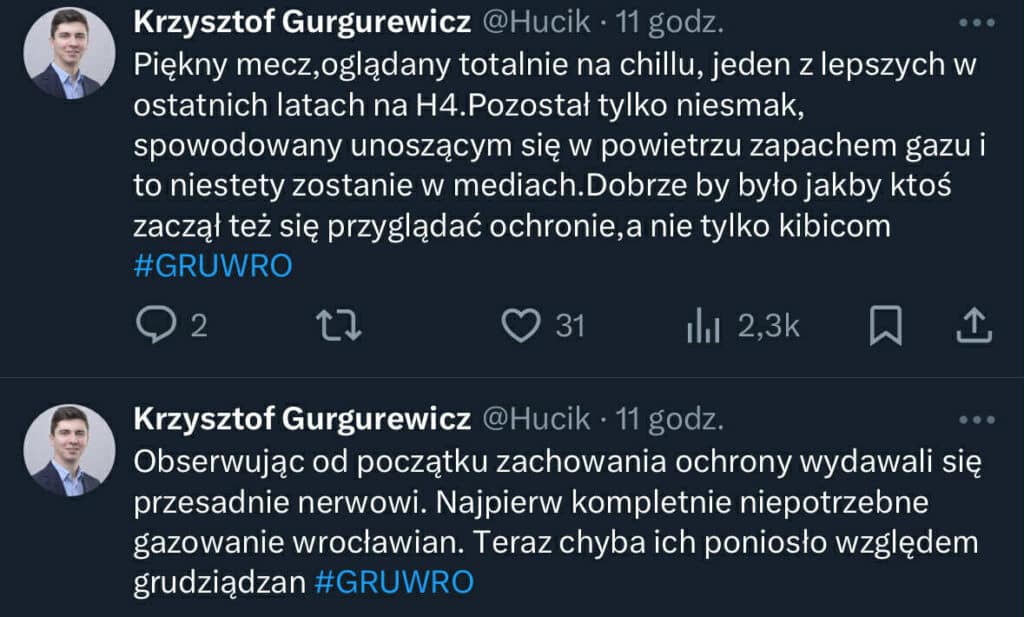The image size is (1024, 617).
Task: Retweet the "Piękny mecz" tweet
Action: (338, 326)
